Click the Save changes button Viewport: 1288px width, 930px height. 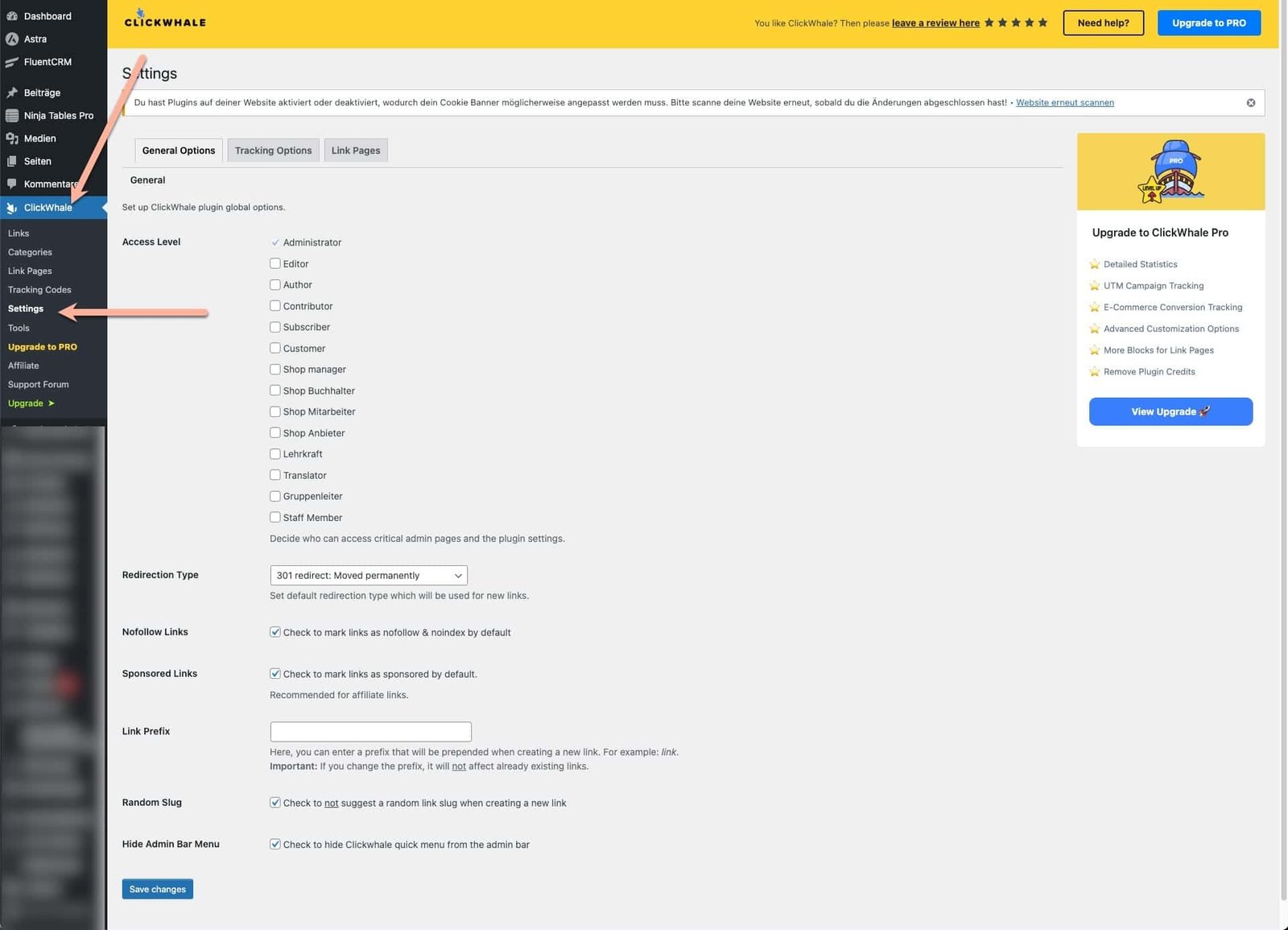point(158,889)
